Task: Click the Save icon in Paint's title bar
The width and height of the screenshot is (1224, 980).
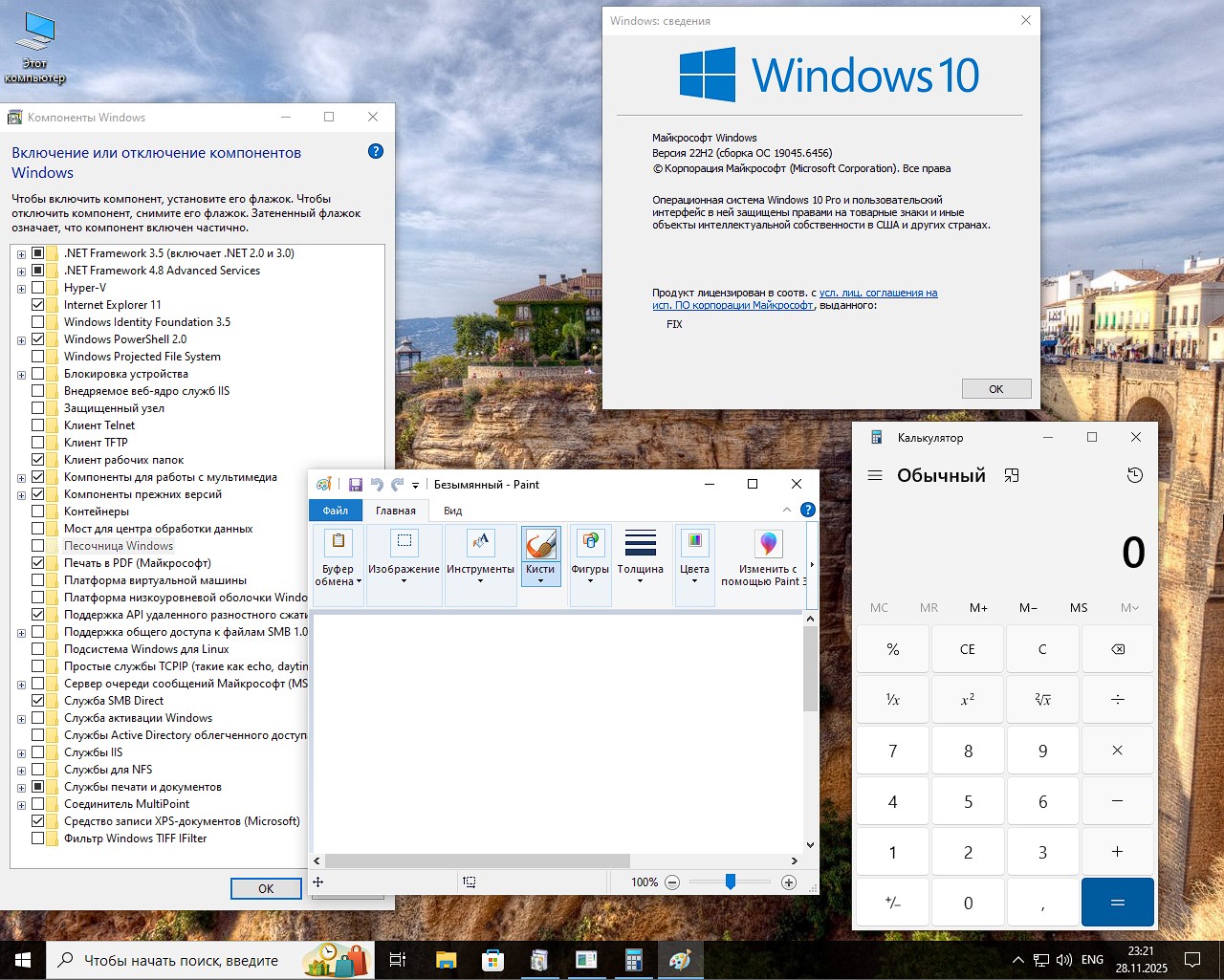Action: (x=355, y=485)
